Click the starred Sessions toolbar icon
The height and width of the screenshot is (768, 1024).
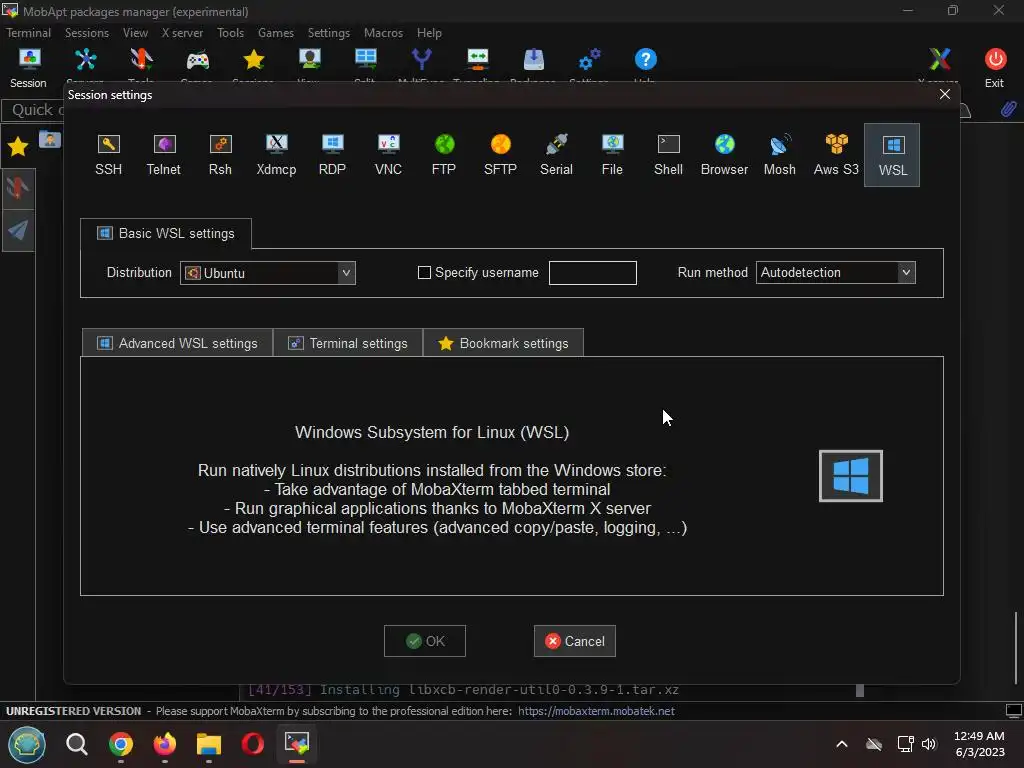(253, 60)
